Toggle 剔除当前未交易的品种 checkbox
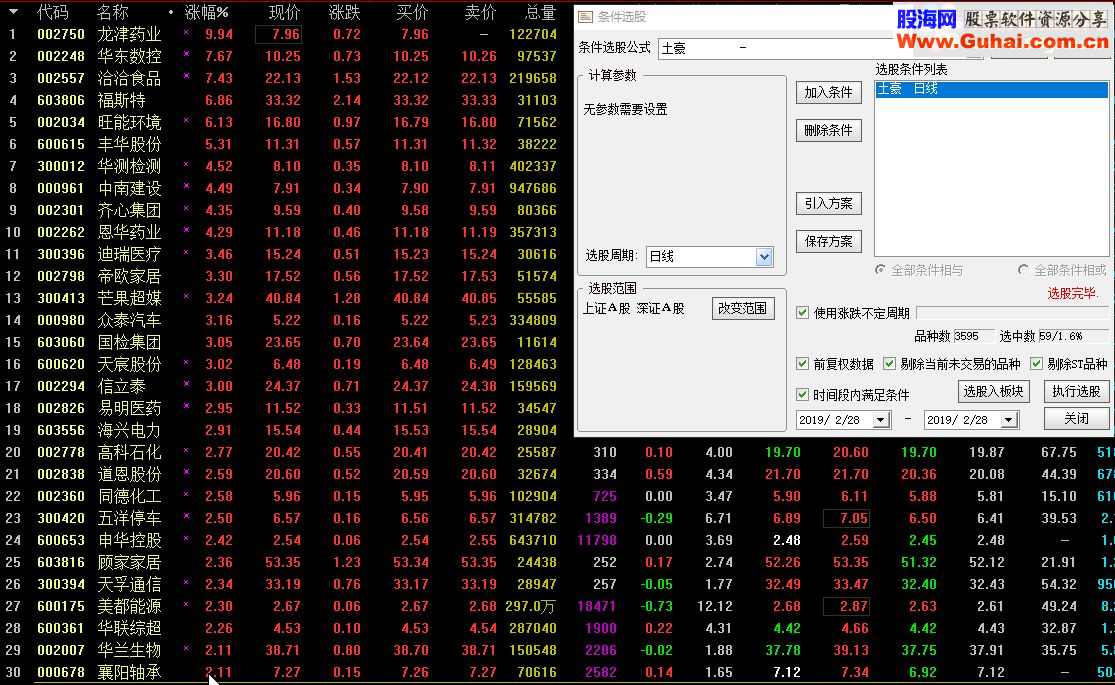The height and width of the screenshot is (685, 1115). tap(889, 364)
